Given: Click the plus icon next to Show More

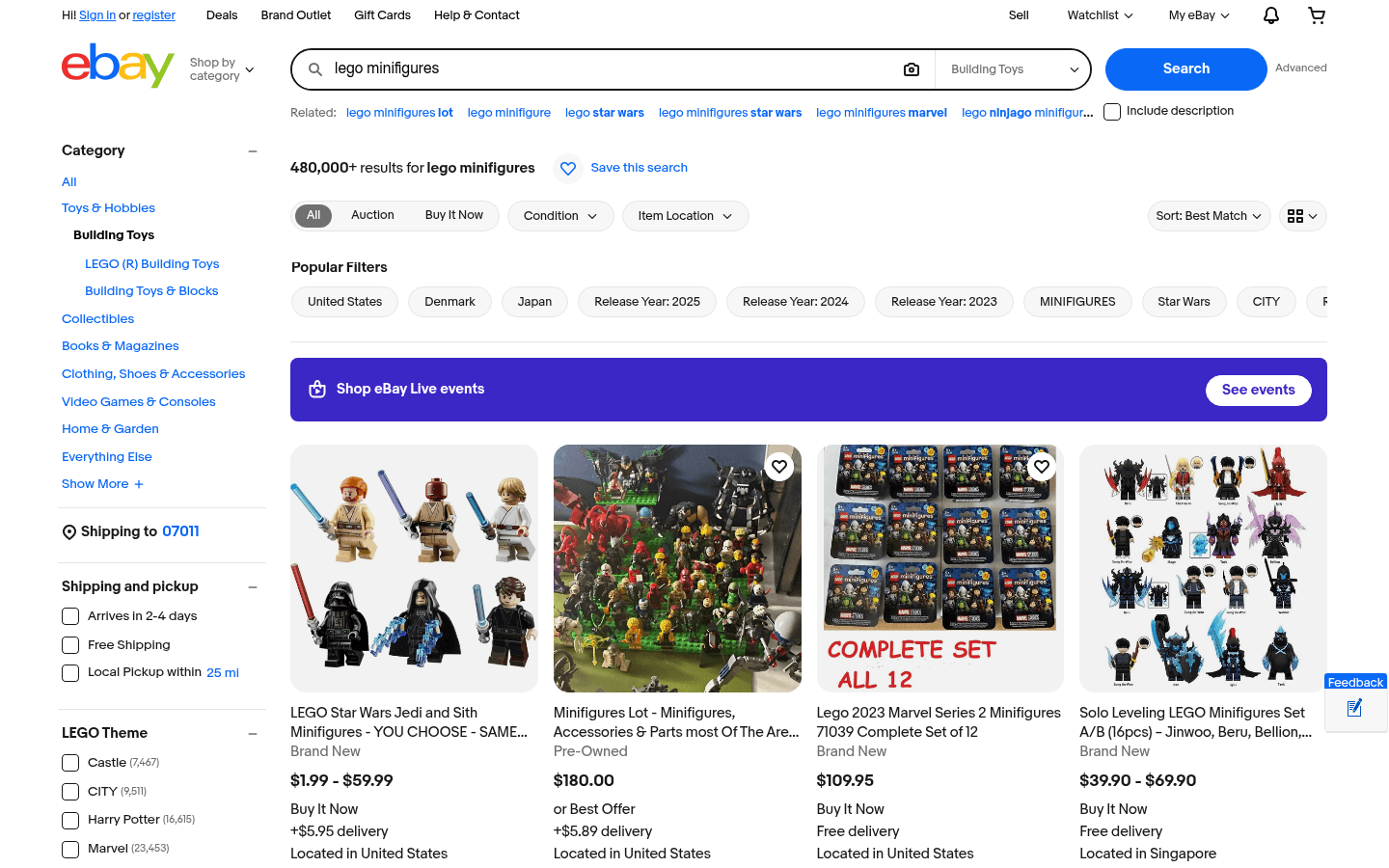Looking at the screenshot, I should tap(139, 484).
